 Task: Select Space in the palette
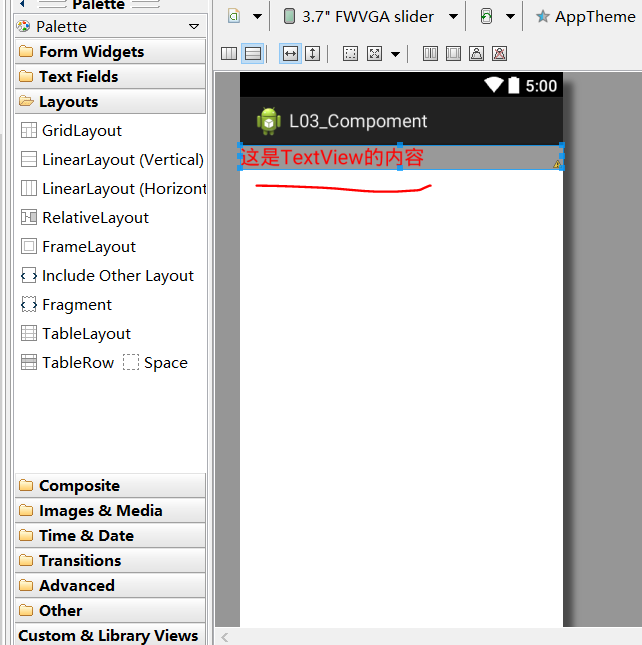[x=155, y=363]
